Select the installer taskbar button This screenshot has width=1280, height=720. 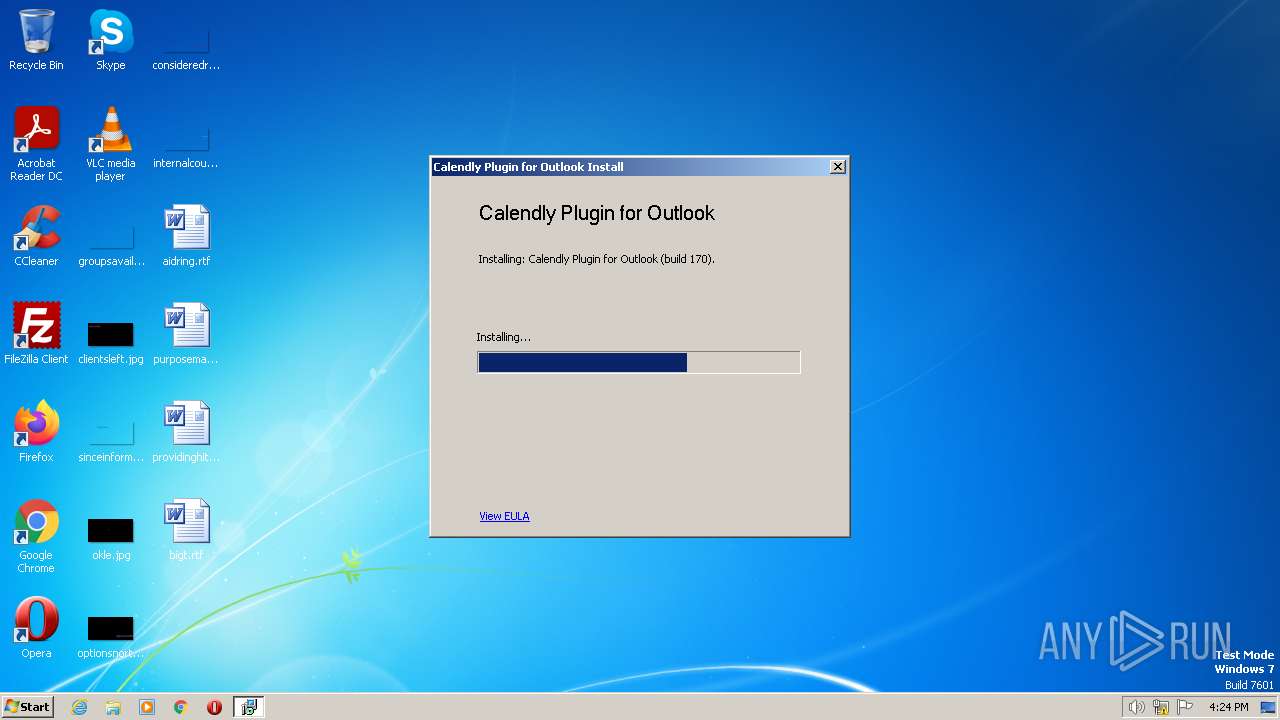(249, 707)
